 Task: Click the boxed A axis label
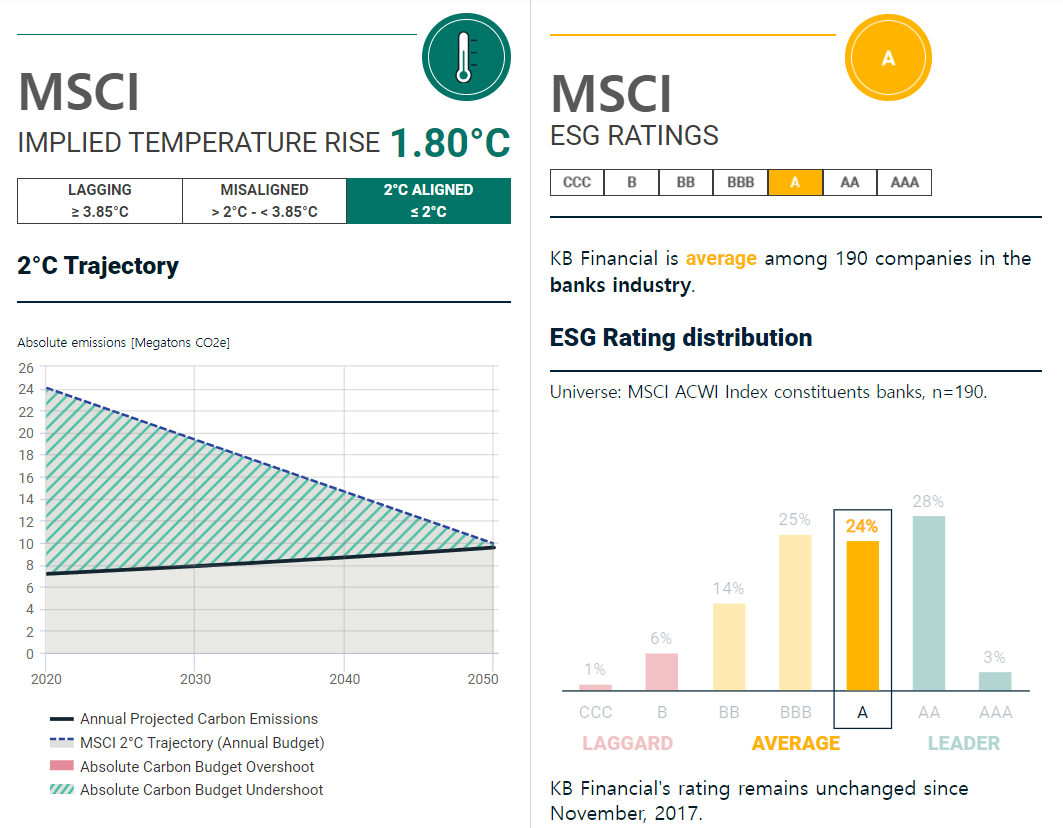click(x=862, y=712)
